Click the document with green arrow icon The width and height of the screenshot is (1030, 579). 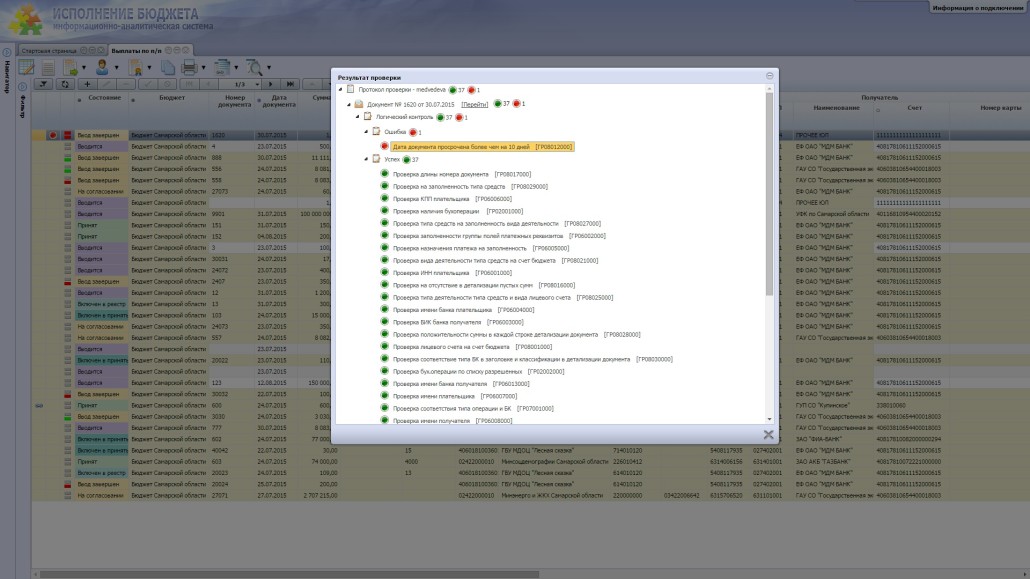[x=70, y=67]
